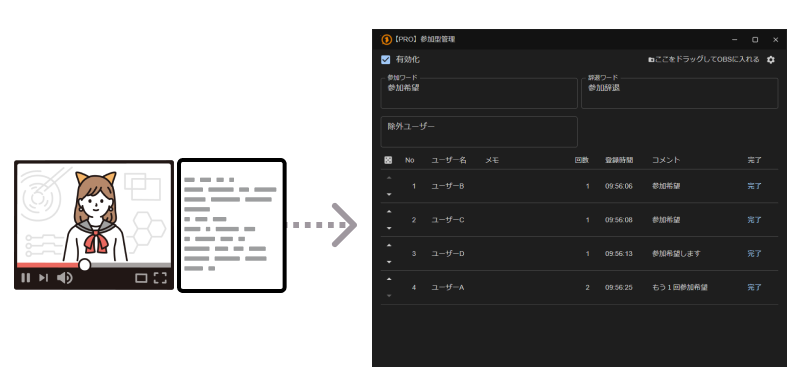
Task: Click the OBS drag source icon
Action: (x=651, y=59)
